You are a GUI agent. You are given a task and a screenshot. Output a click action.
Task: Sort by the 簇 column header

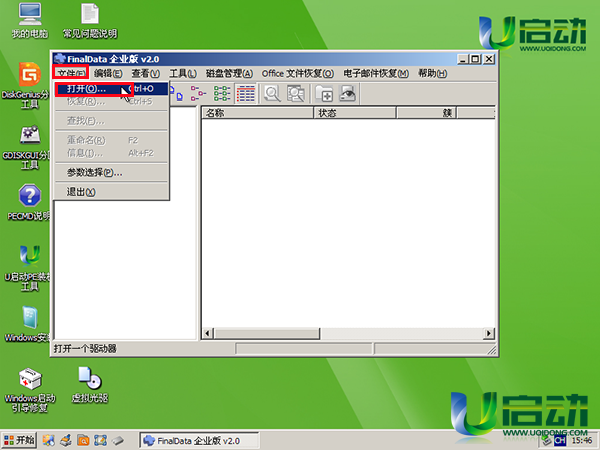[426, 113]
